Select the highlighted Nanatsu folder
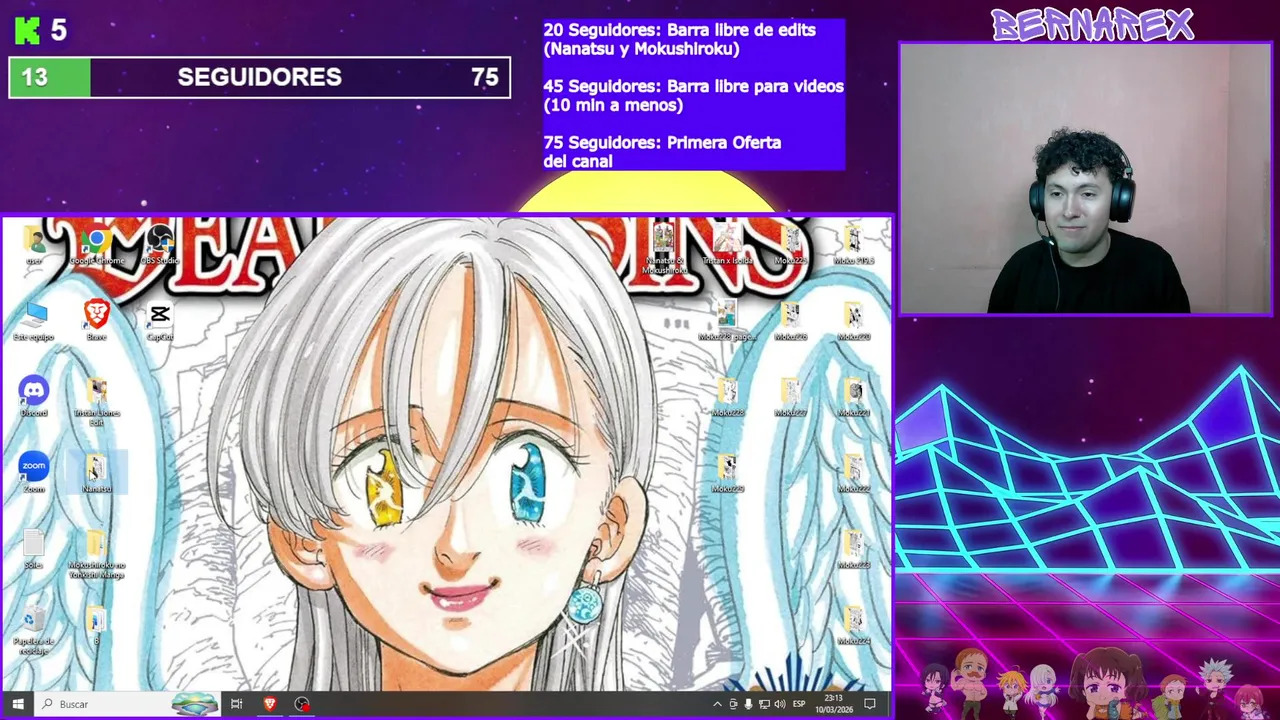This screenshot has height=720, width=1280. tap(97, 474)
